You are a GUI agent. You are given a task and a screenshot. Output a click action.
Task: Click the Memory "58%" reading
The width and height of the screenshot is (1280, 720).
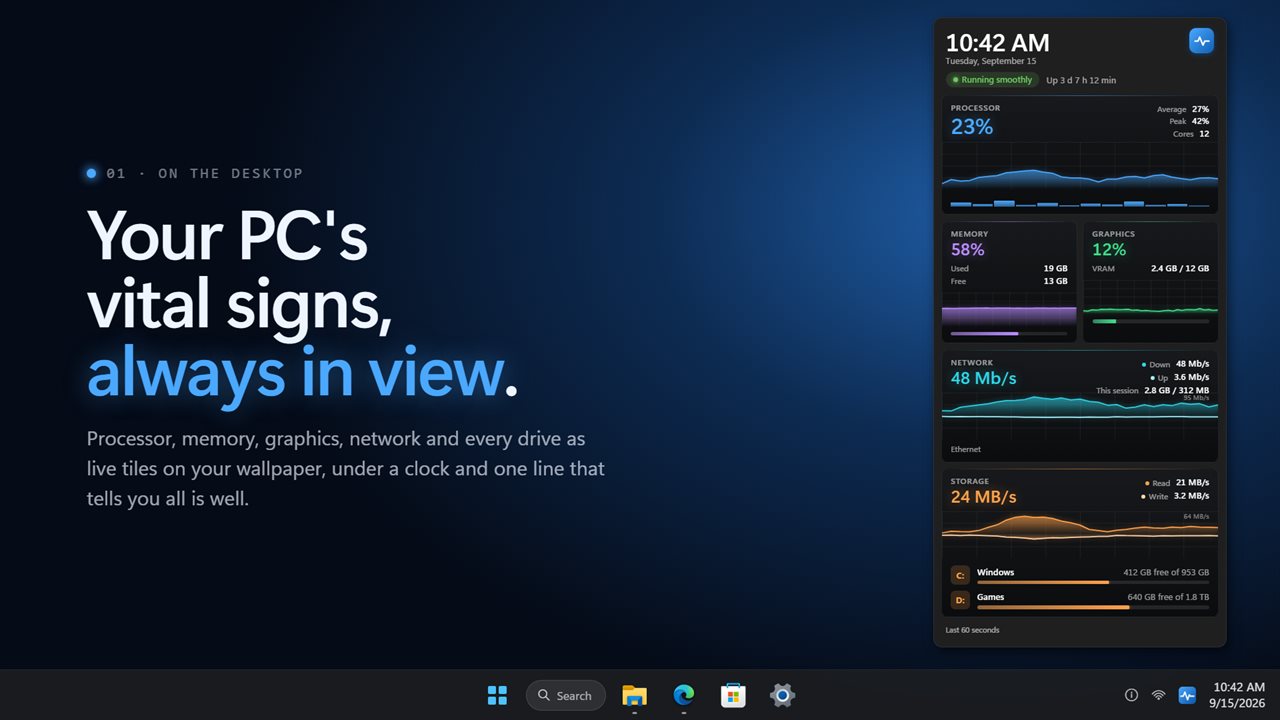pos(968,250)
